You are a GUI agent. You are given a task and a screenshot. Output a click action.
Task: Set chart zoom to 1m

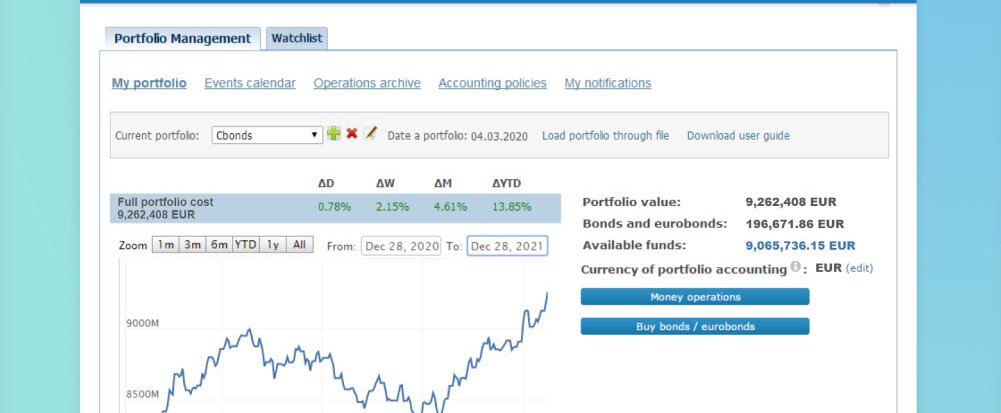tap(165, 245)
